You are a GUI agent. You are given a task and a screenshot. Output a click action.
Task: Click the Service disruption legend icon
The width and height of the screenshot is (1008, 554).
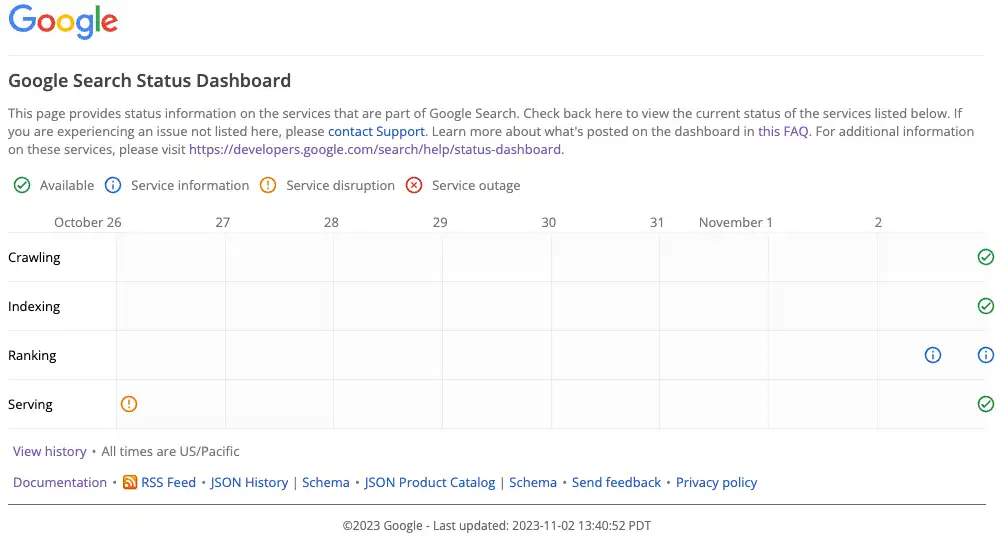(268, 186)
